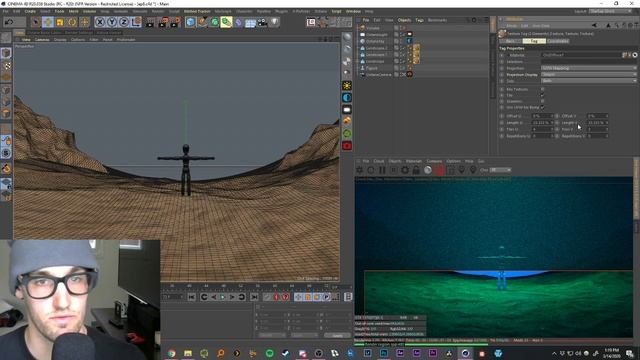The height and width of the screenshot is (360, 640).
Task: Click the Undo arrow icon
Action: click(9, 22)
